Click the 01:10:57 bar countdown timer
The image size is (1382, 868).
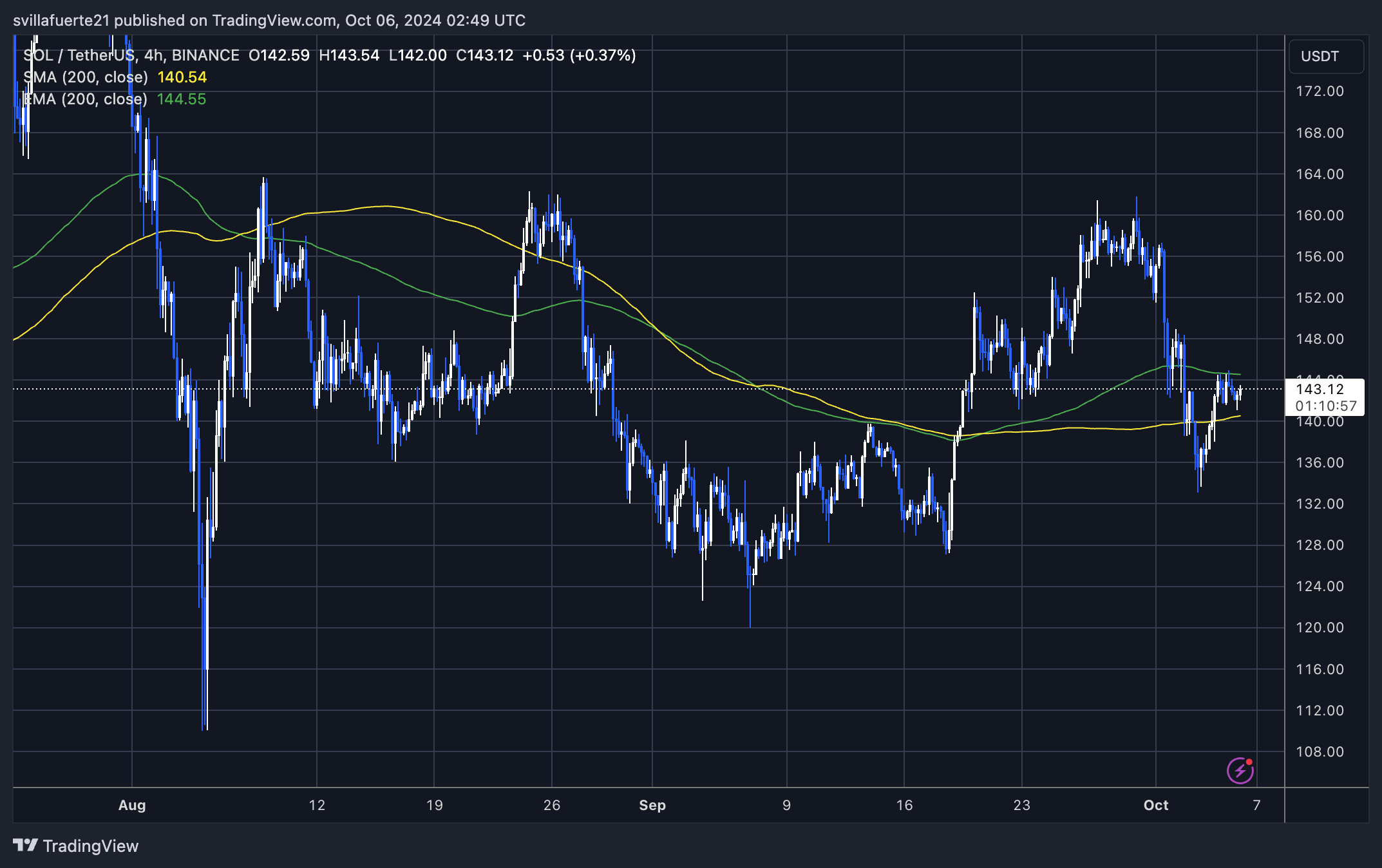pyautogui.click(x=1325, y=406)
